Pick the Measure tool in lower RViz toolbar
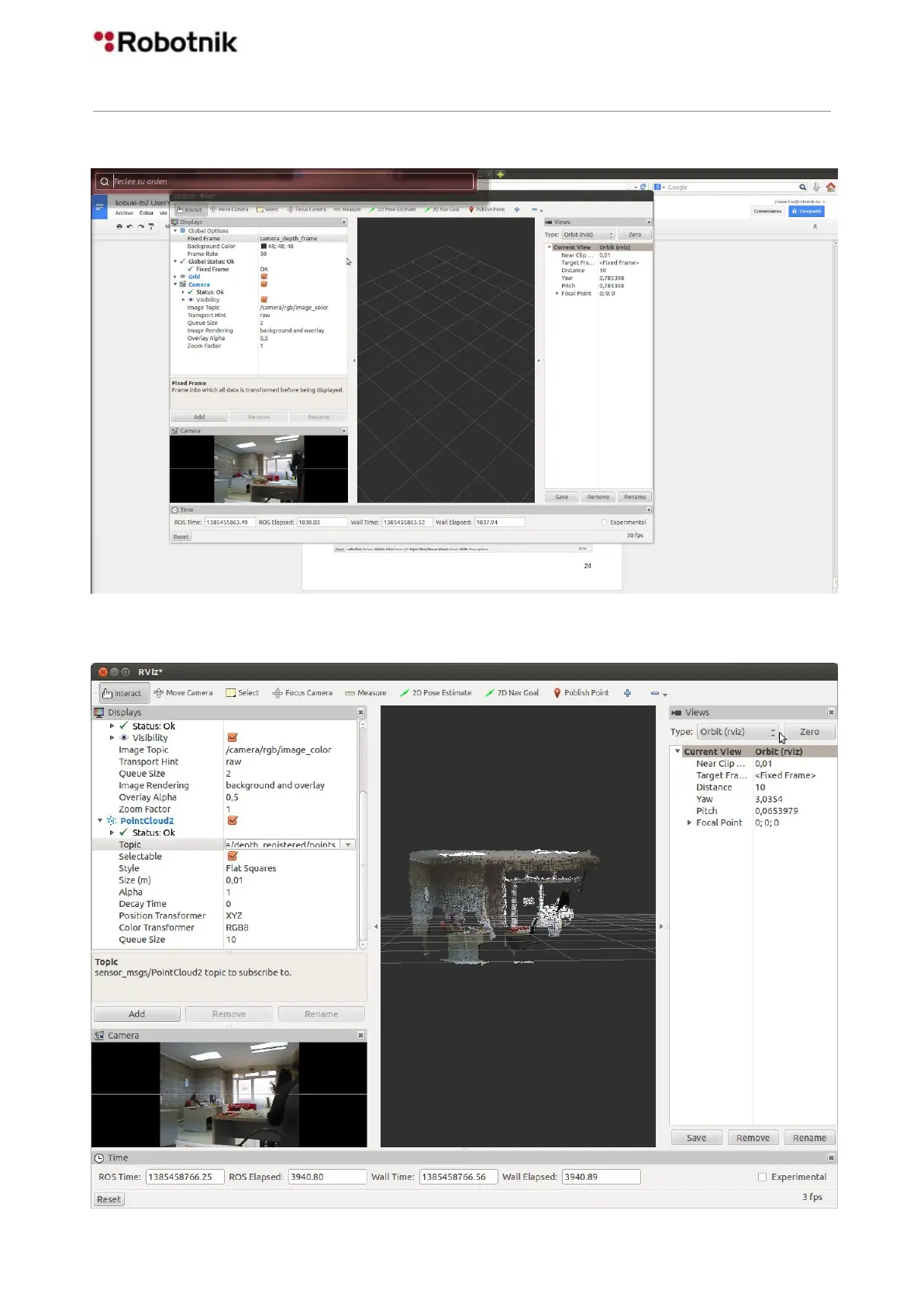Screen dimensions: 924x1307 click(365, 693)
